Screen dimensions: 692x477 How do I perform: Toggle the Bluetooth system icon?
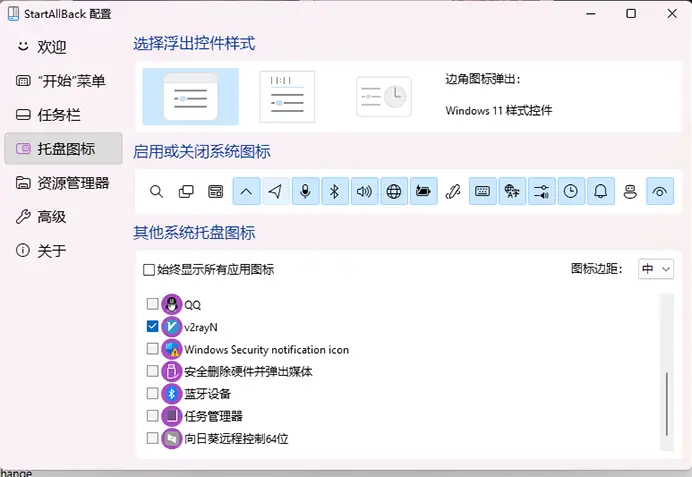pos(335,192)
